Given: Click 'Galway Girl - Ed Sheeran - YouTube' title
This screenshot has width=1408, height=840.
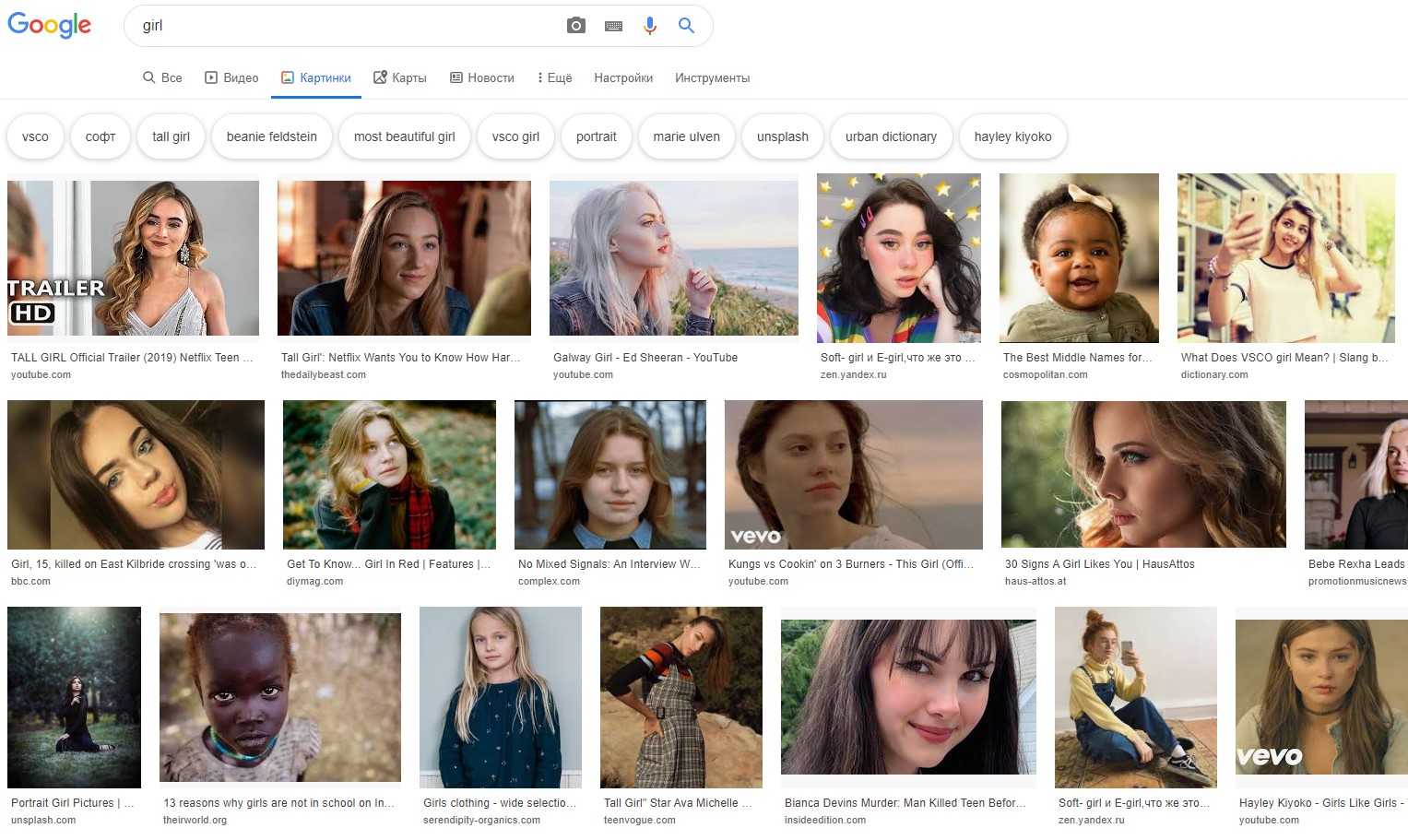Looking at the screenshot, I should click(x=645, y=358).
